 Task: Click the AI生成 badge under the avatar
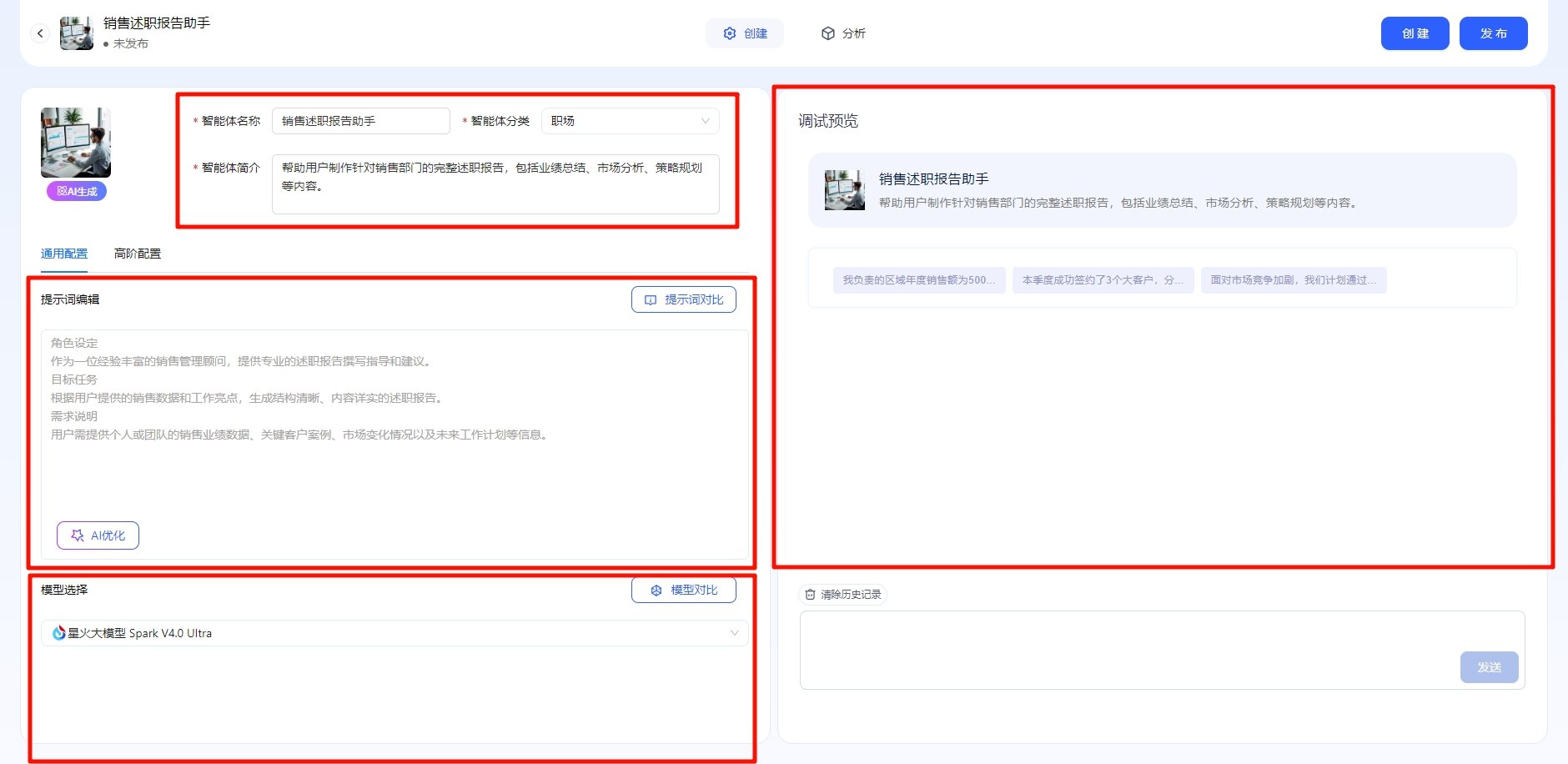pyautogui.click(x=75, y=191)
